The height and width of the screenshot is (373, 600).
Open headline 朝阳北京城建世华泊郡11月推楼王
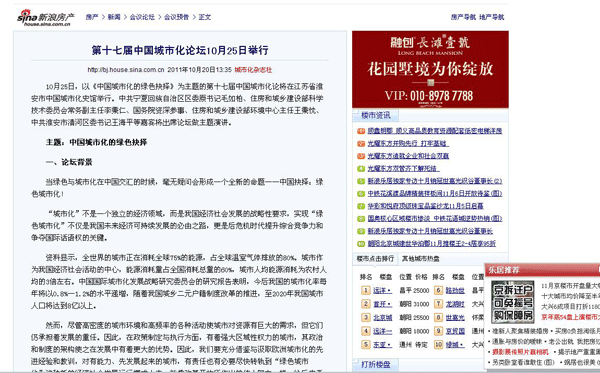(432, 243)
